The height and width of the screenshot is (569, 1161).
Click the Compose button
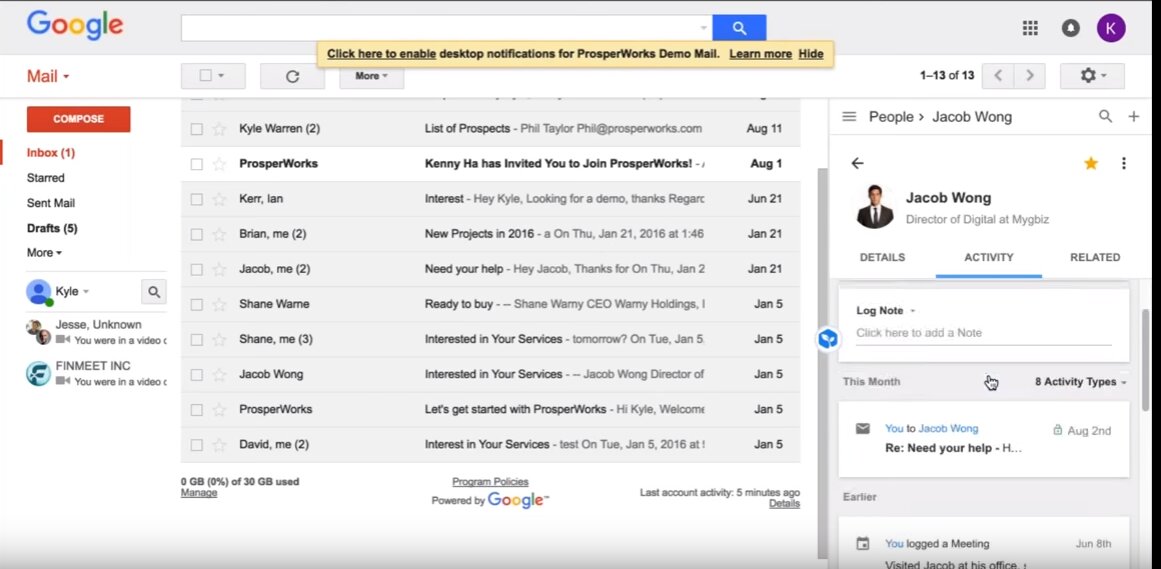pos(78,119)
